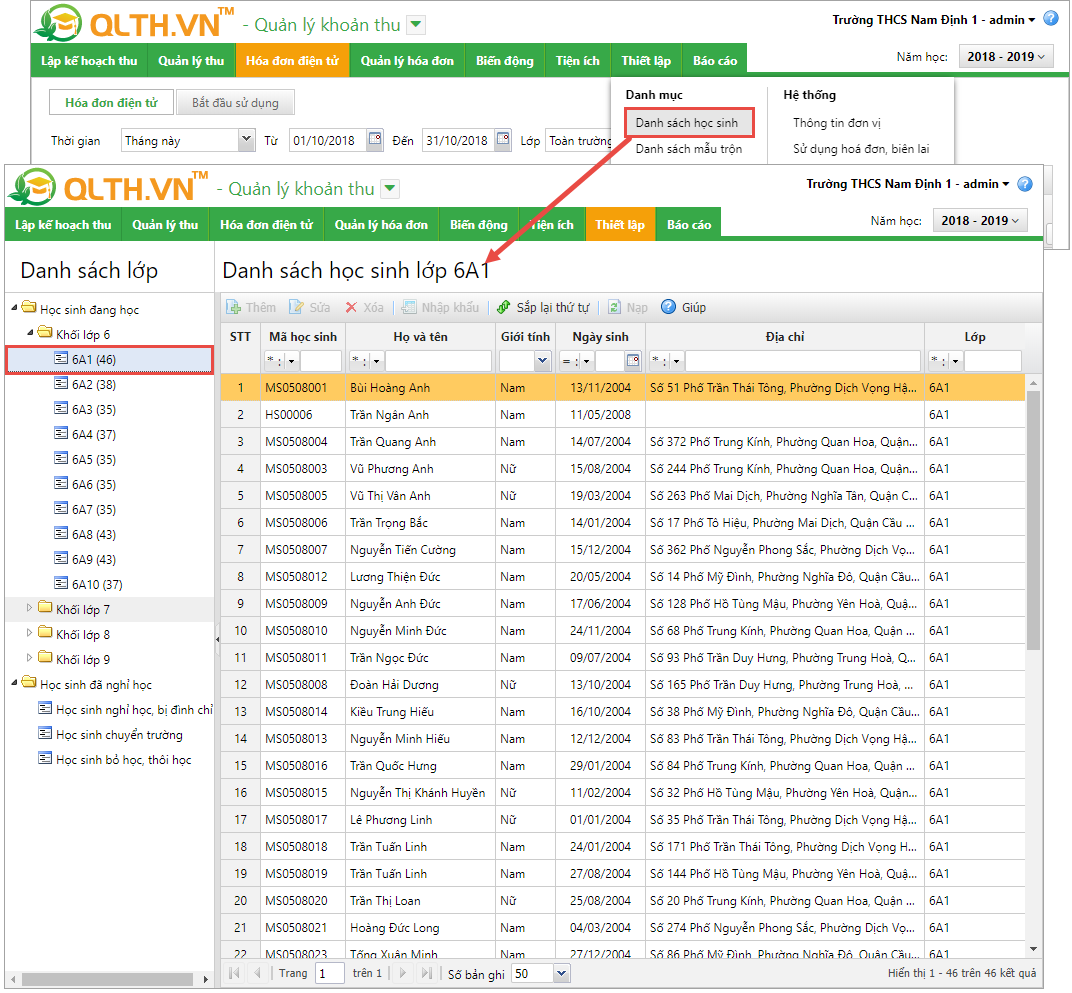Click the Bắt đầu sử dụng tab

235,103
